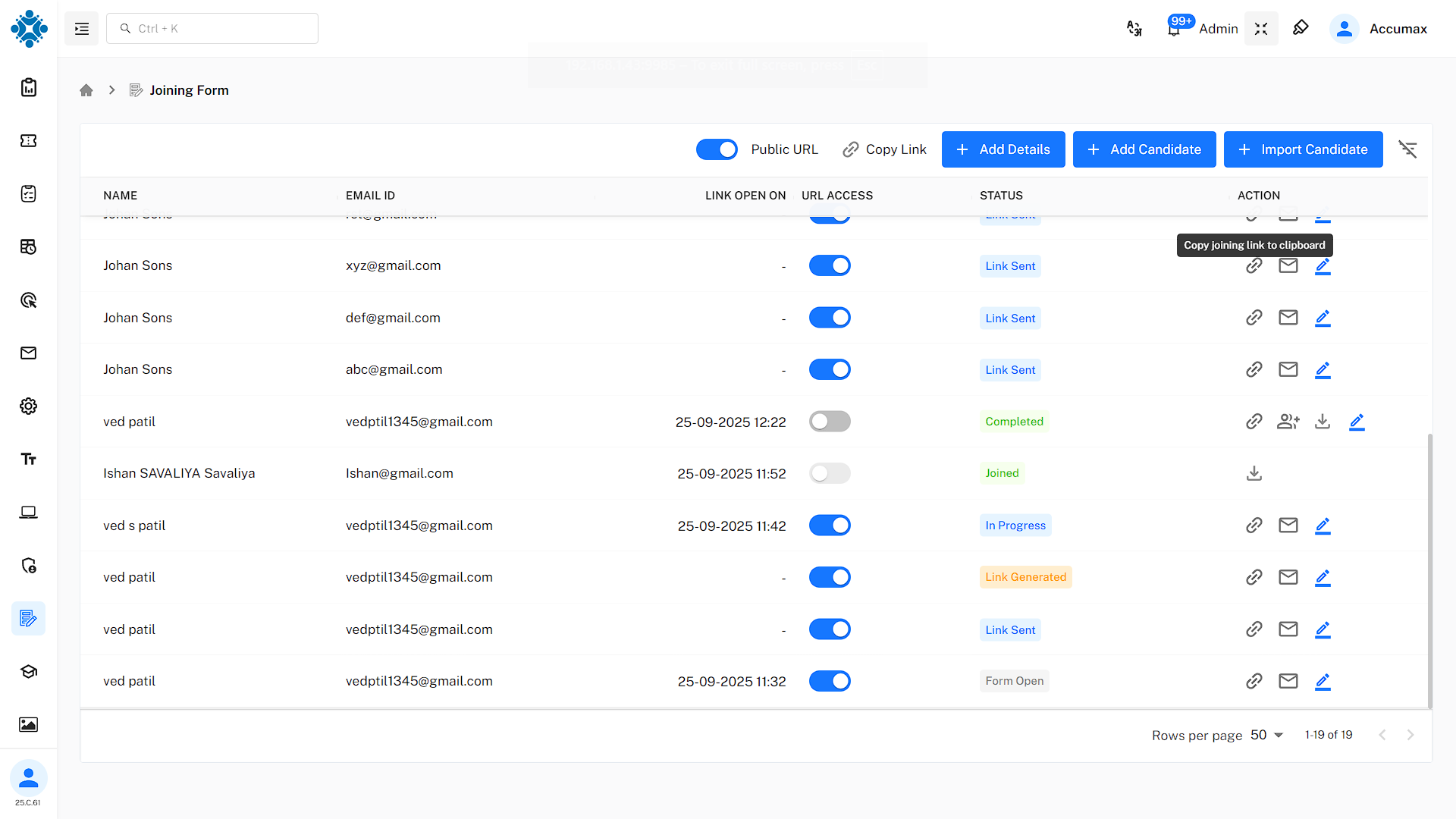
Task: Open the language translation switcher
Action: coord(1134,28)
